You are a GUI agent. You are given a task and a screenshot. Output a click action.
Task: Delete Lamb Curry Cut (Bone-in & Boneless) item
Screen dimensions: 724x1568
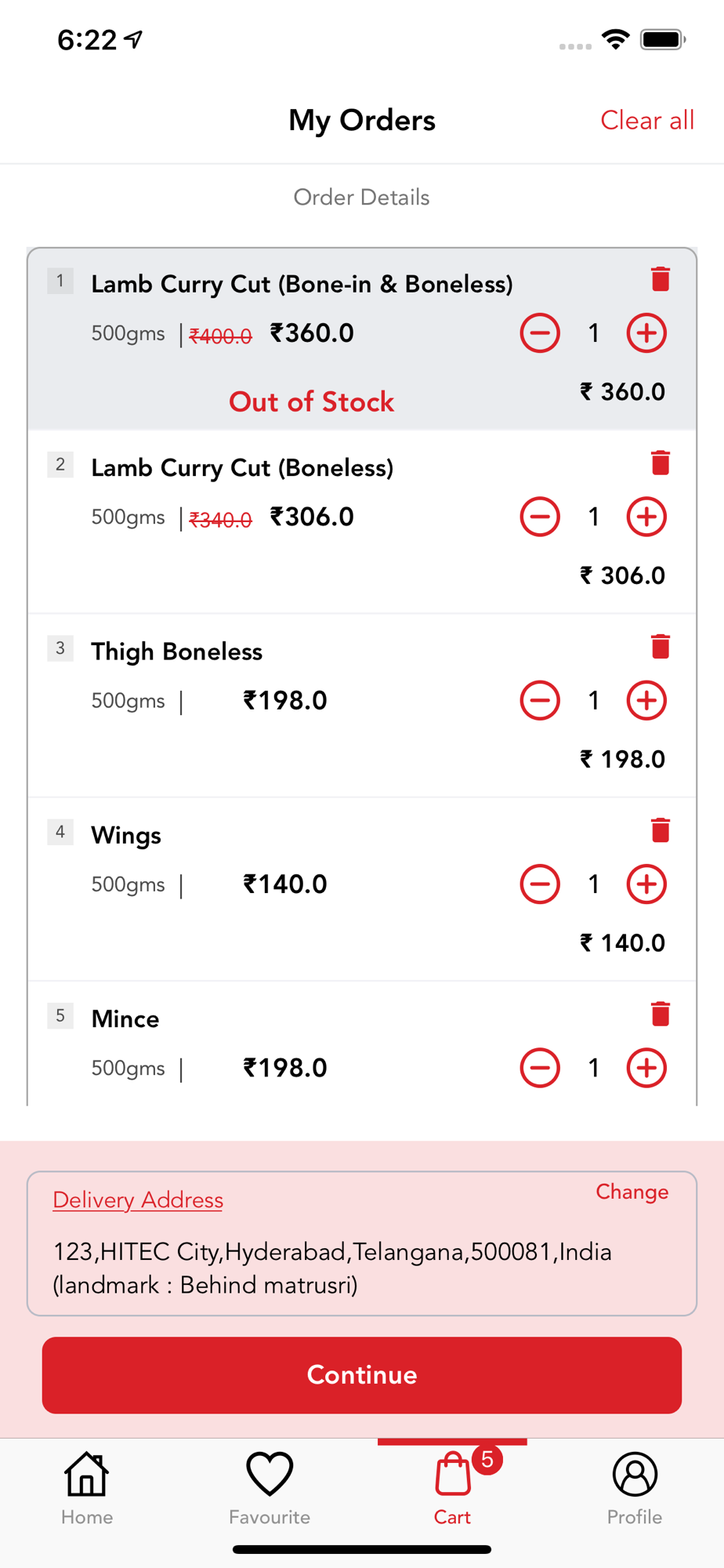coord(660,279)
